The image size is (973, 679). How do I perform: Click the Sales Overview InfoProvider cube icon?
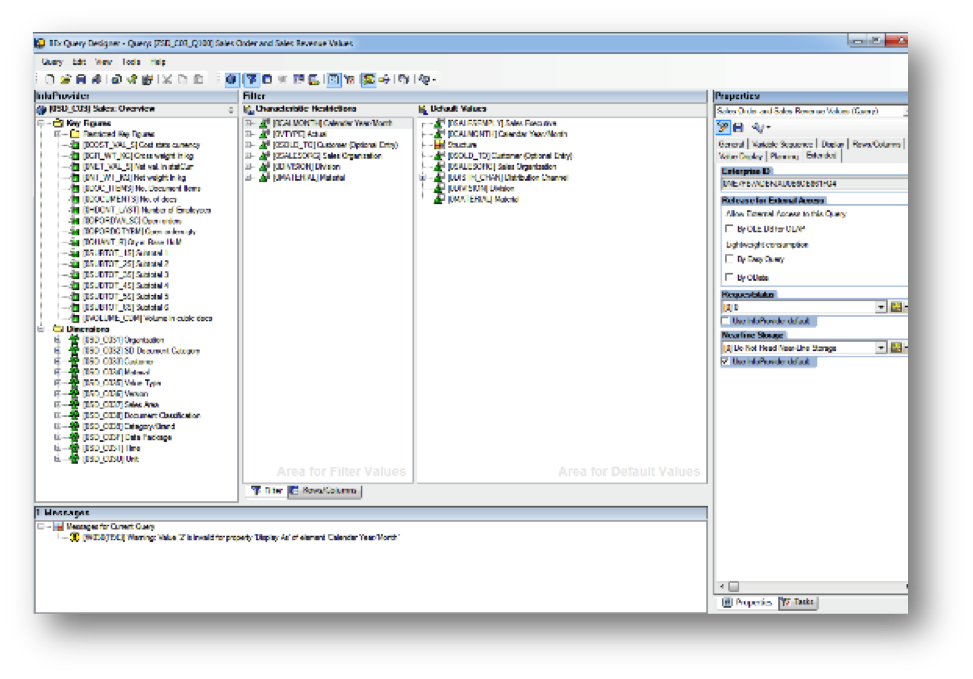coord(42,110)
